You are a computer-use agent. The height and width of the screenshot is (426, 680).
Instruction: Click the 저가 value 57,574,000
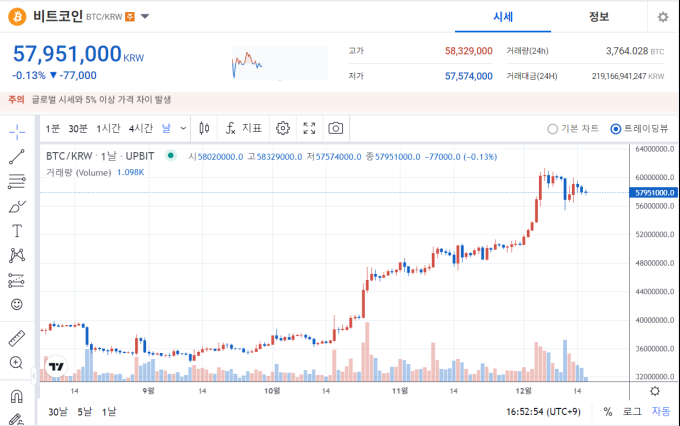pos(468,76)
